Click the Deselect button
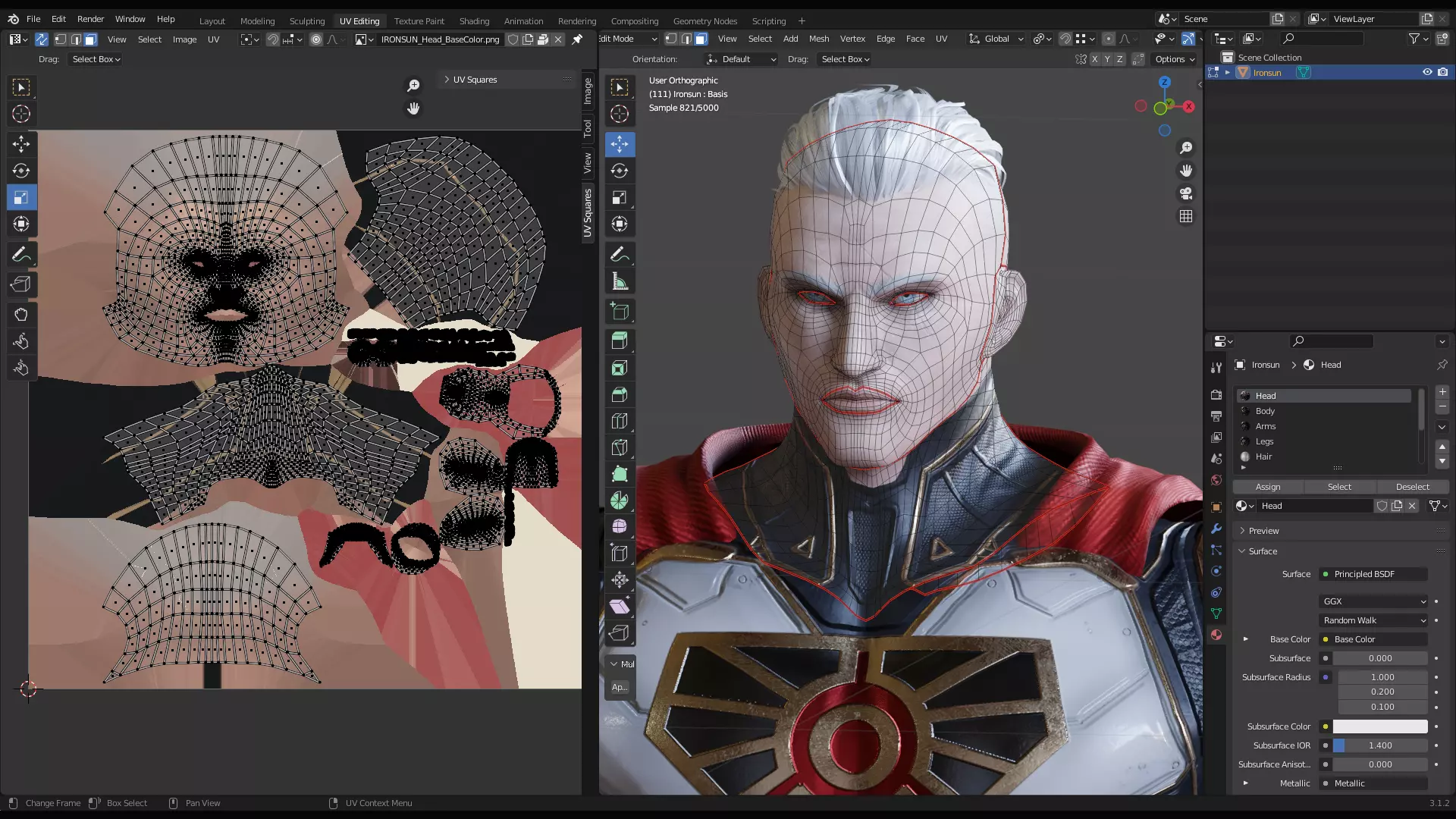Screen dimensions: 1456x819 (1412, 487)
